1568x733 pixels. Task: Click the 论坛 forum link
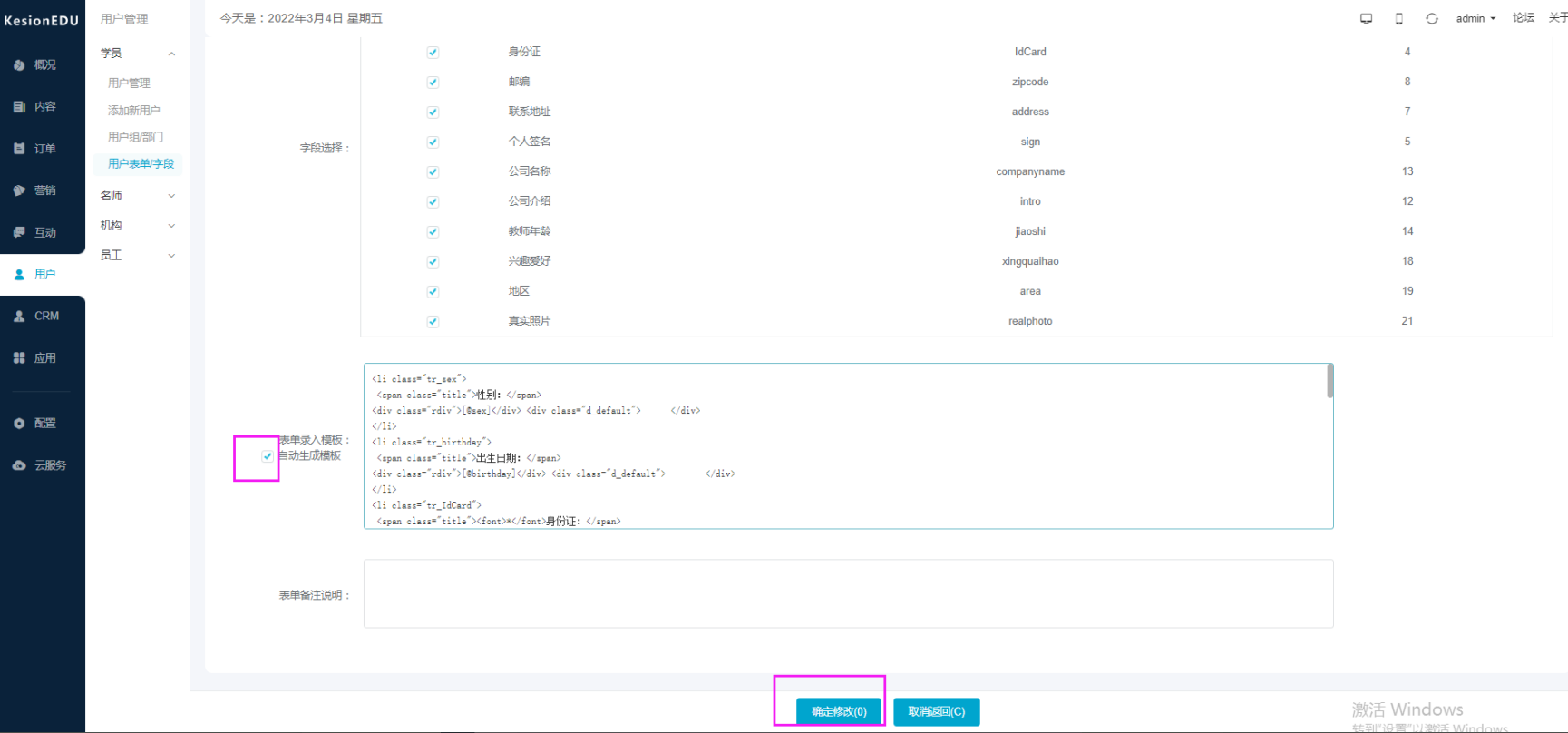point(1524,18)
